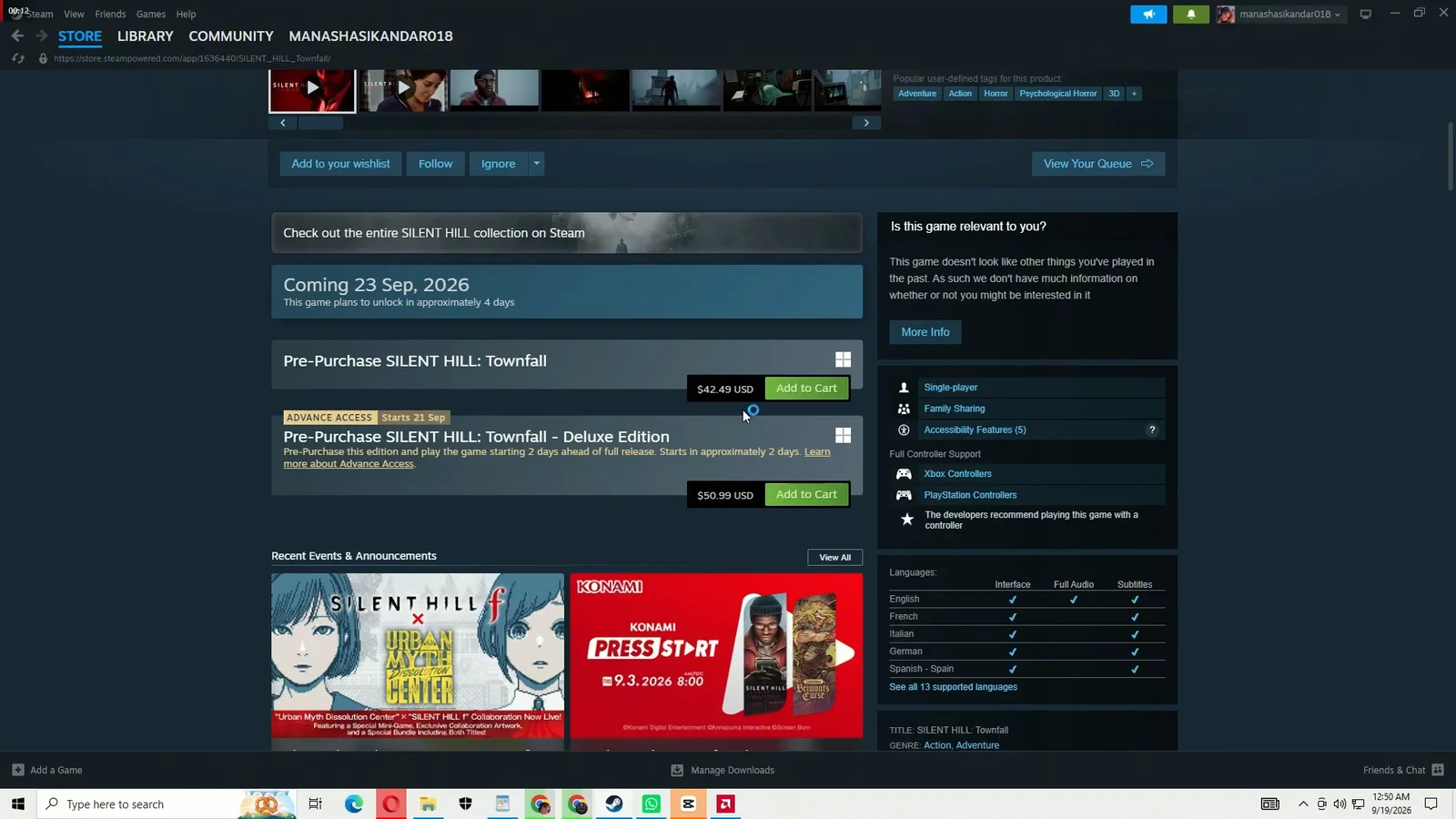Click More Info on relevance panel
Viewport: 1456px width, 819px height.
tap(925, 332)
